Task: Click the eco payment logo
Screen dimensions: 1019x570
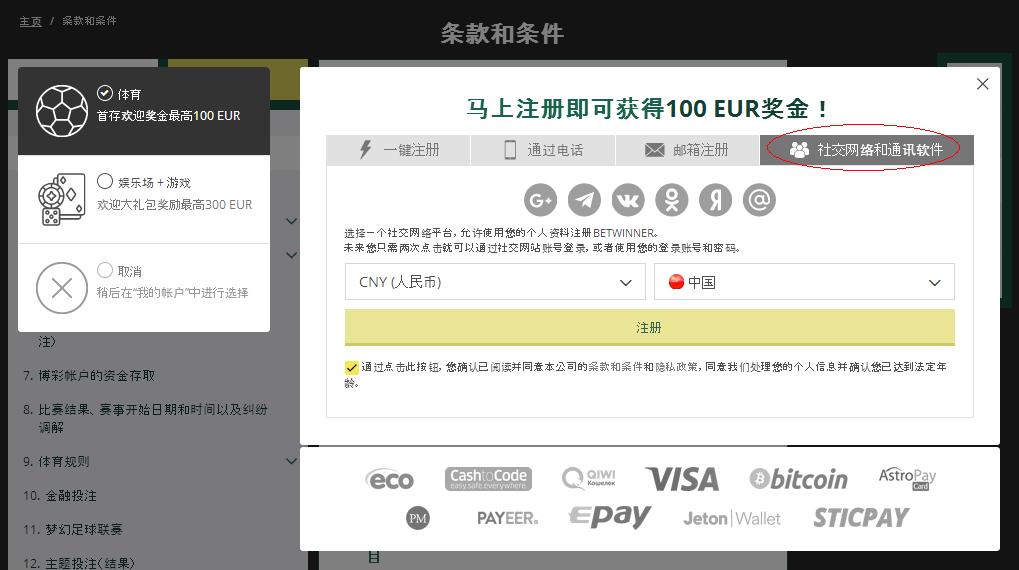Action: point(390,480)
